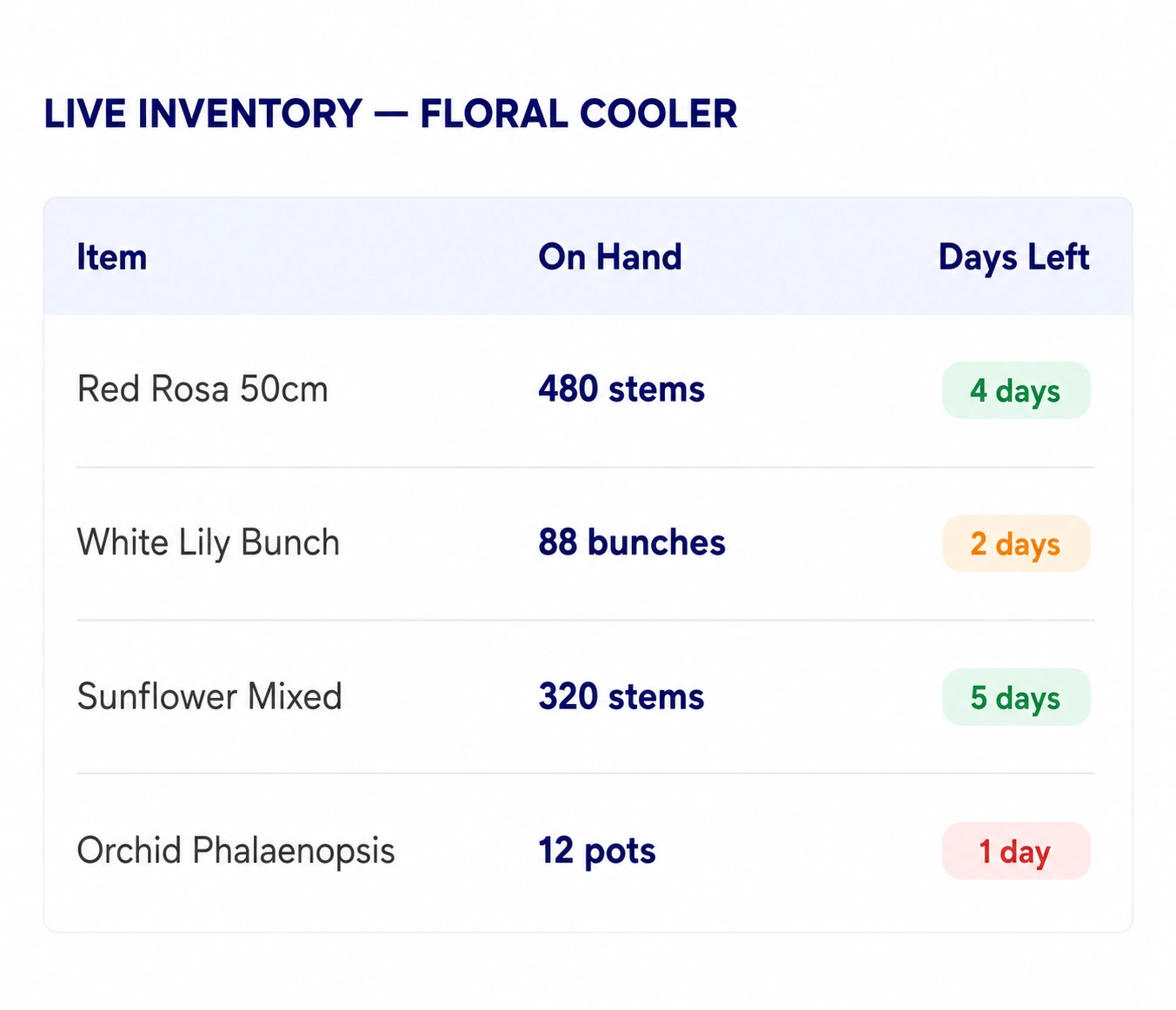Click the word Mixed in Sunflower row
This screenshot has width=1176, height=1010.
pos(295,696)
